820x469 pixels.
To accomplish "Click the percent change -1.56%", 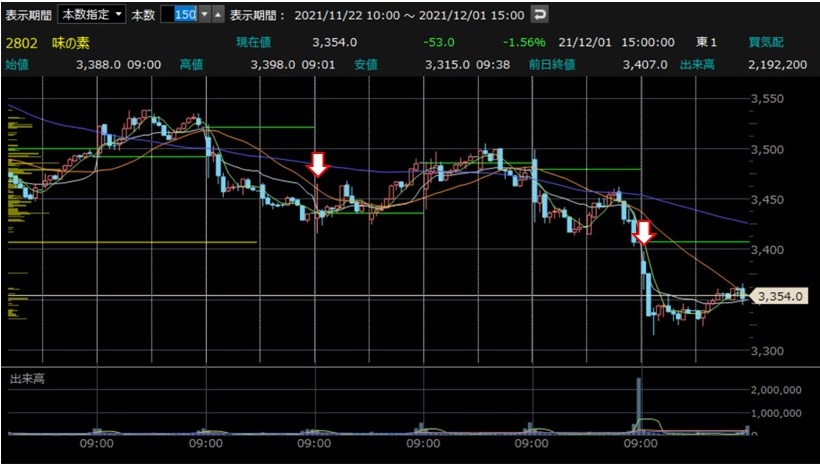I will 524,42.
